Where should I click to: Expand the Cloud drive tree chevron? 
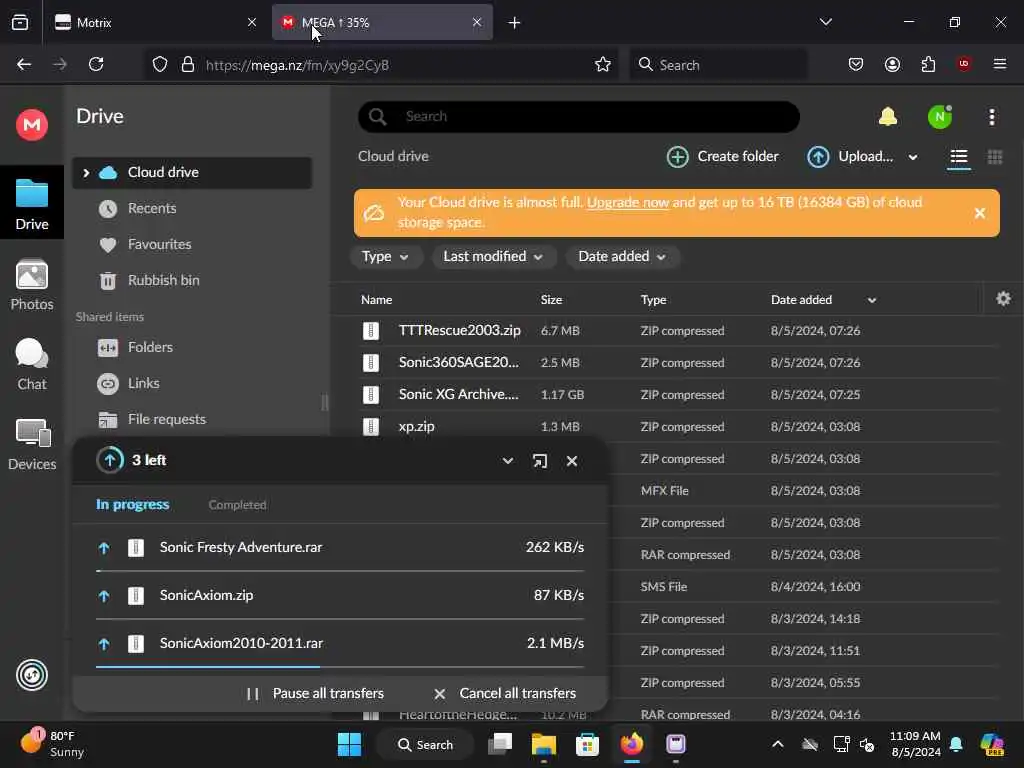tap(86, 172)
